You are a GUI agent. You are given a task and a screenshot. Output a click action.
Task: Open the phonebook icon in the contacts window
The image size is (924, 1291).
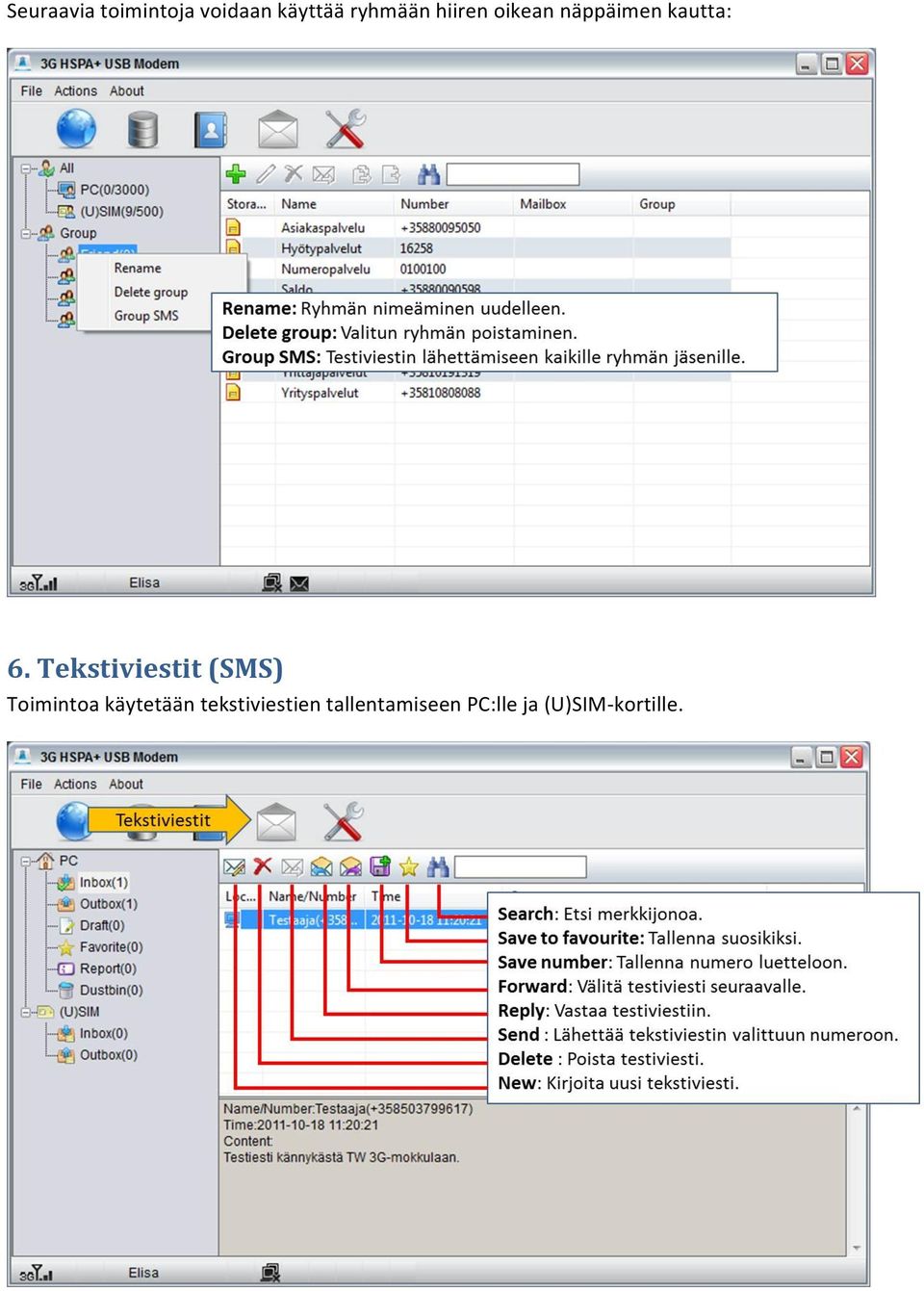(x=210, y=129)
